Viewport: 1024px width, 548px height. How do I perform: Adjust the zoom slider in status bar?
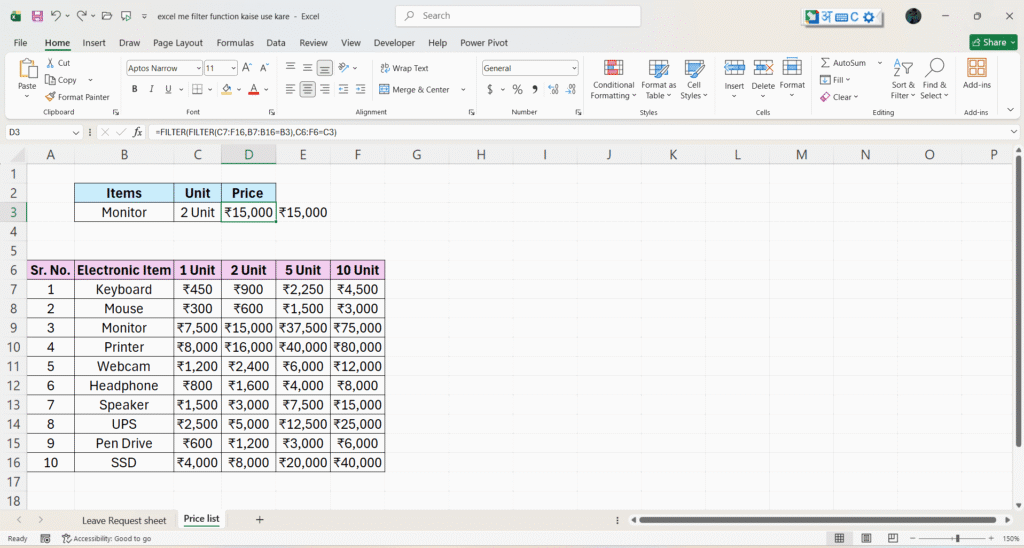point(956,538)
